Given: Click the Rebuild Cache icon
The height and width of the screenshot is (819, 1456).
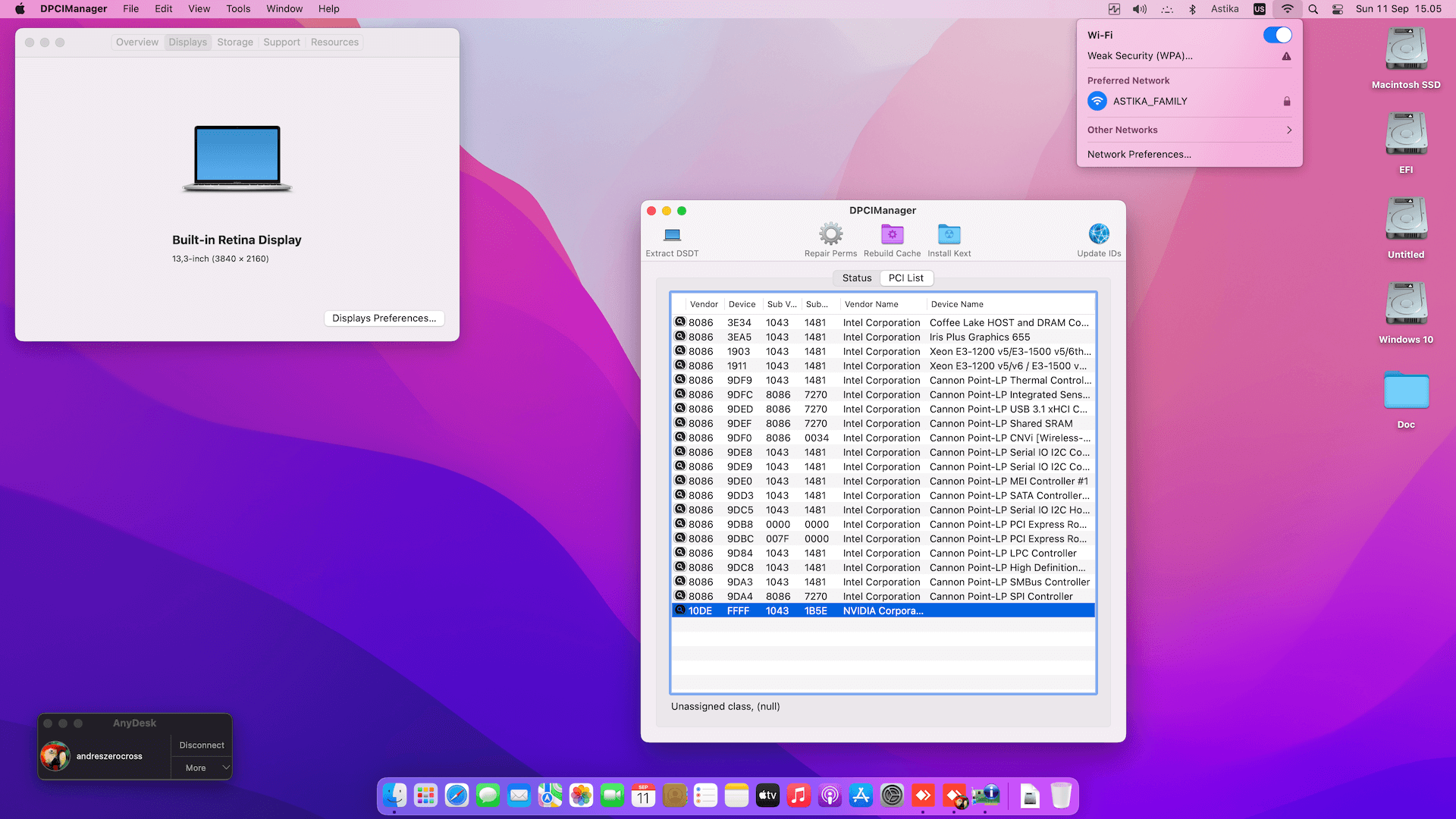Looking at the screenshot, I should [892, 234].
